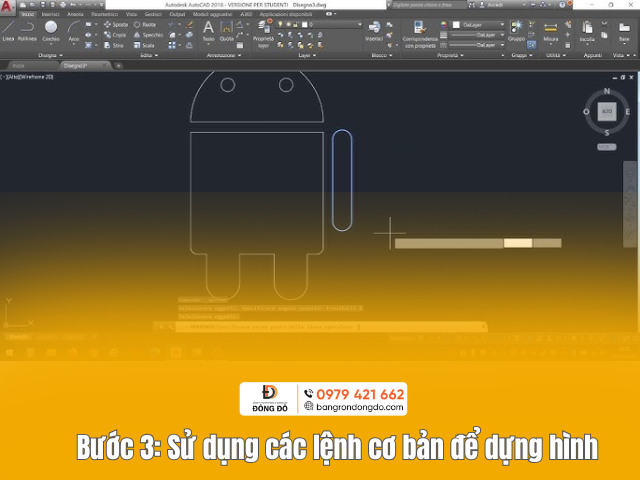640x480 pixels.
Task: Open the AutoCAD application menu logo
Action: pyautogui.click(x=7, y=6)
